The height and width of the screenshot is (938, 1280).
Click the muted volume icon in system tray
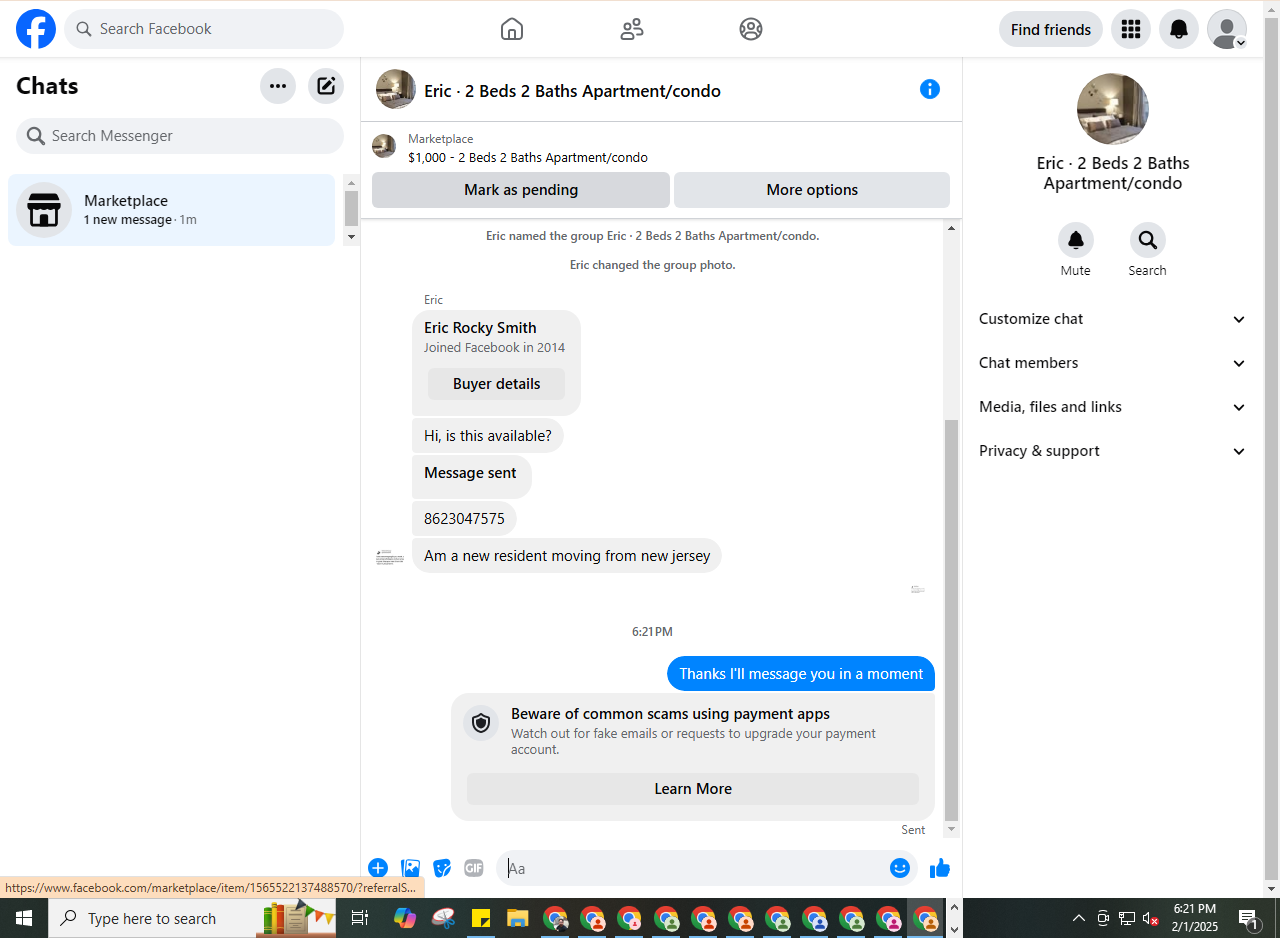click(1151, 918)
